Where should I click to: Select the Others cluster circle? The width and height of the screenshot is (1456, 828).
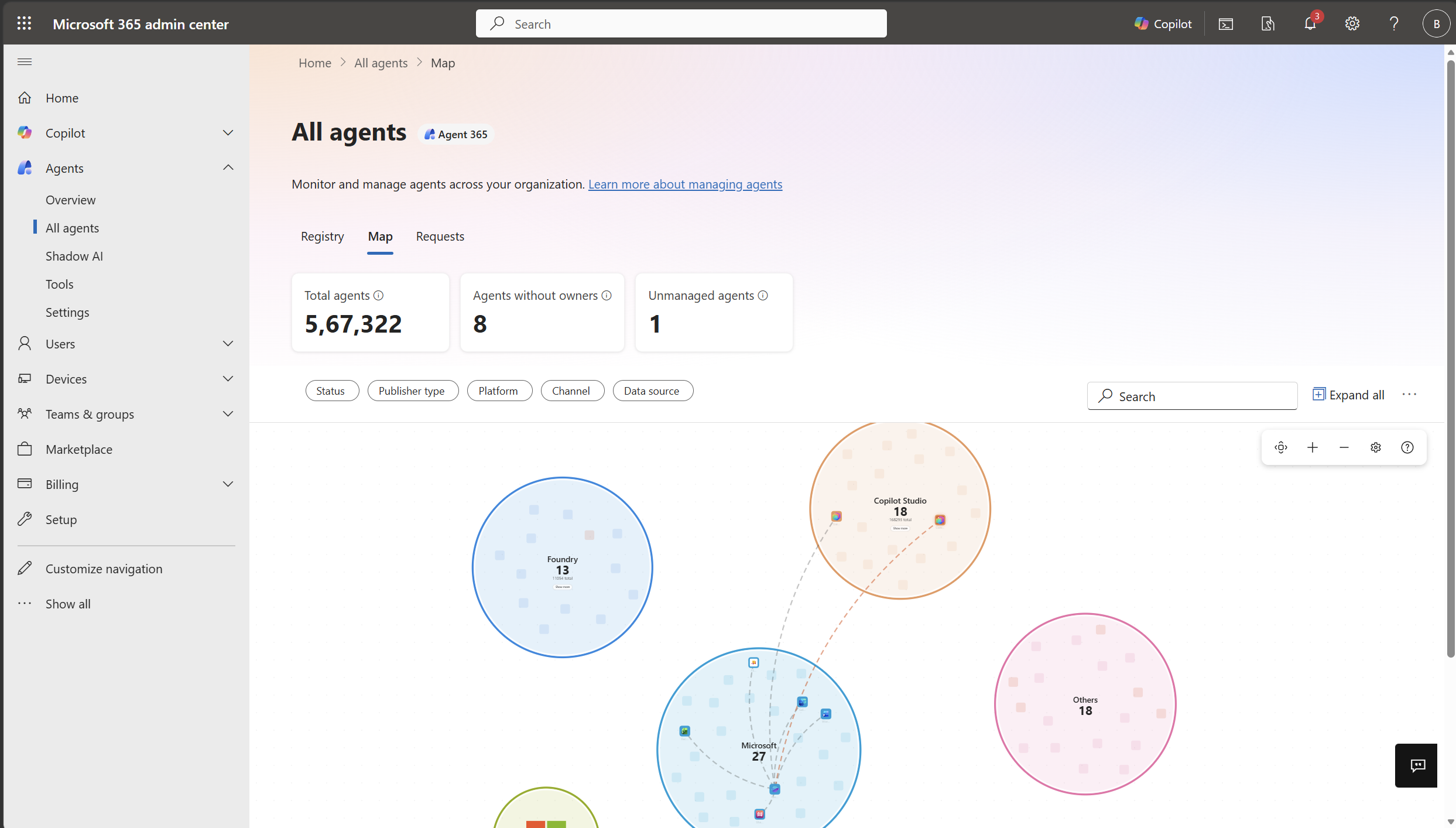[1085, 704]
